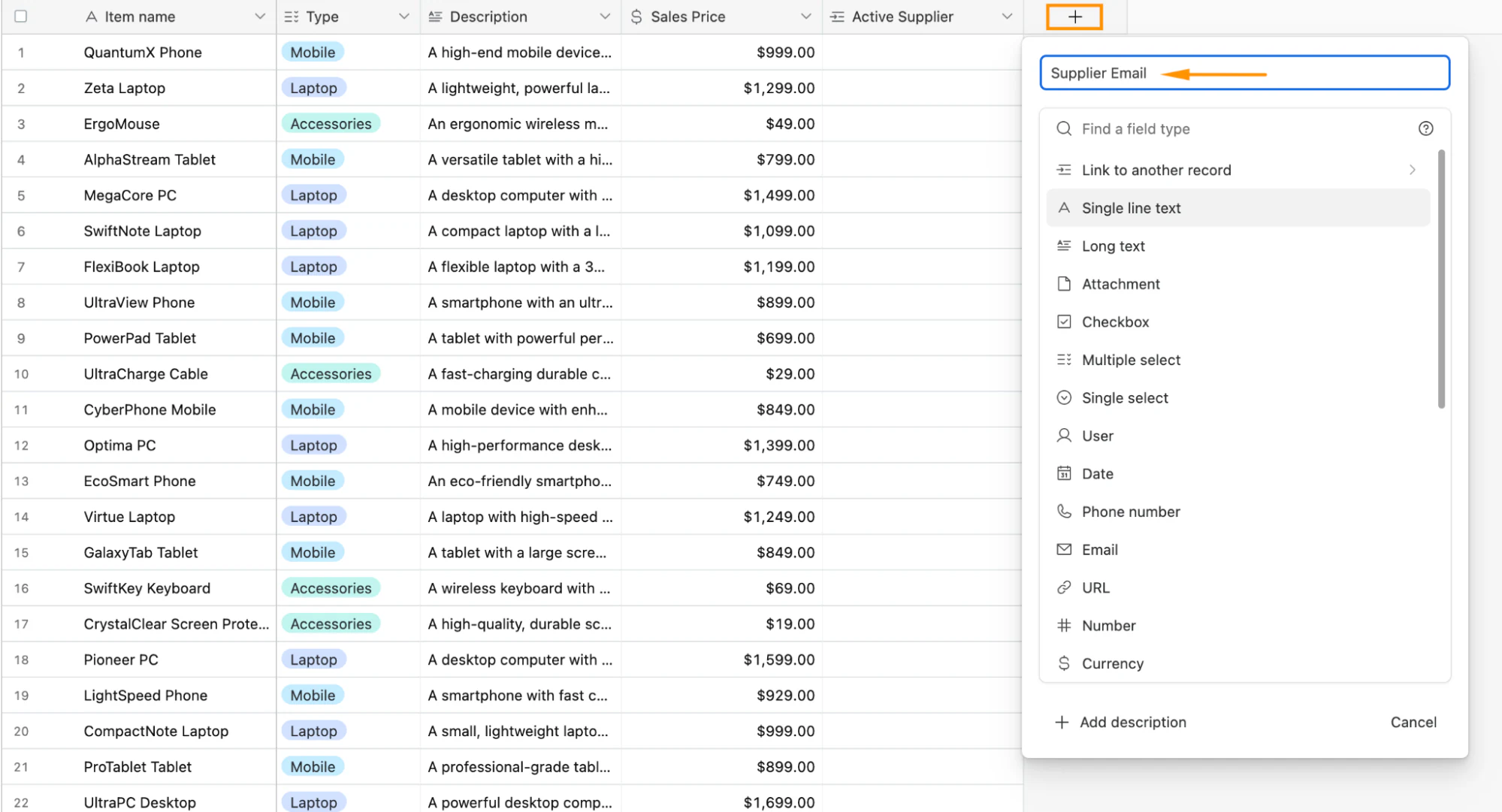The image size is (1502, 812).
Task: Click the field type list scrollbar
Action: coord(1440,279)
